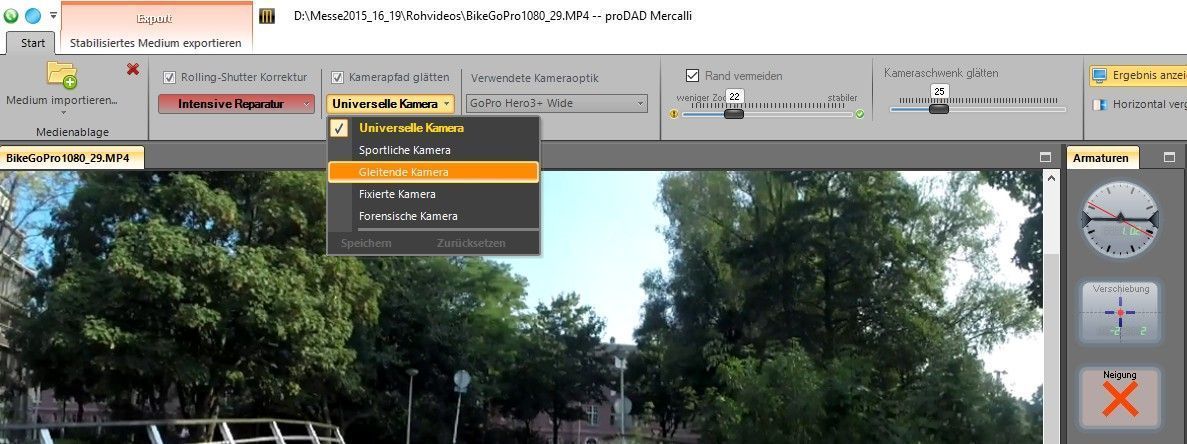Click the Ergebnis anzeigen monitor icon

[x=1099, y=75]
